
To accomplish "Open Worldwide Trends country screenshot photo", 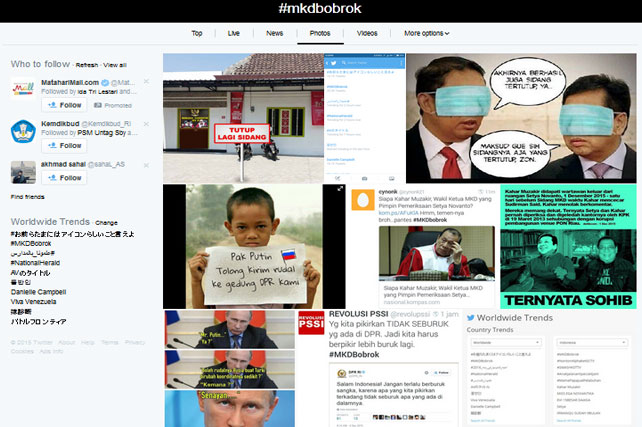I will click(550, 368).
